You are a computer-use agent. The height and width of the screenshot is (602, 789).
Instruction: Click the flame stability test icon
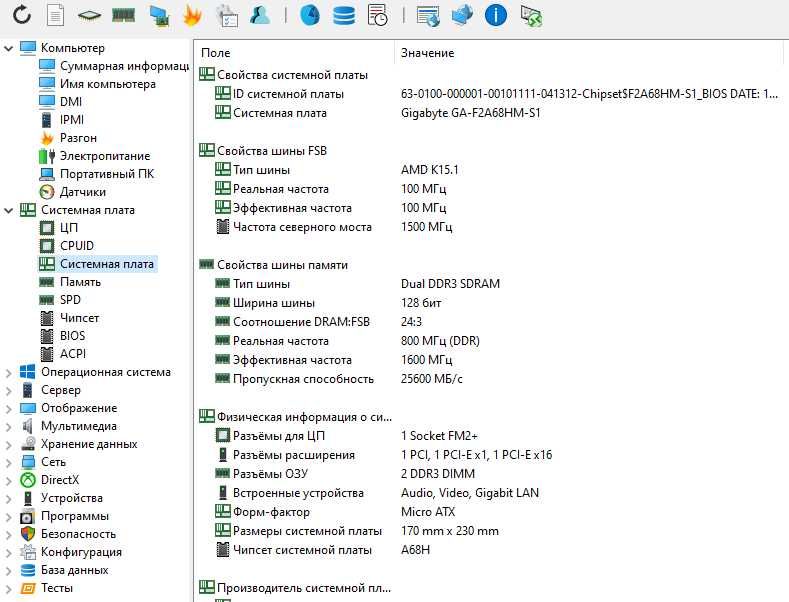click(192, 16)
